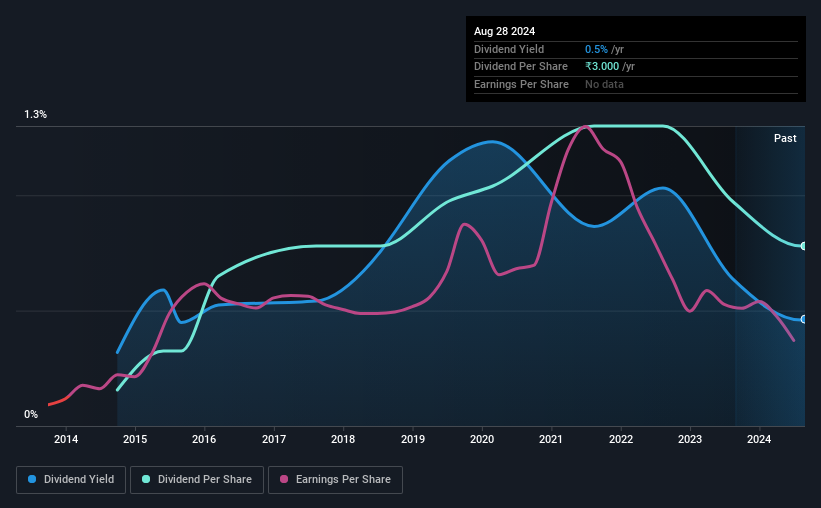Click the Aug 28 2024 tooltip date
Image resolution: width=821 pixels, height=508 pixels.
(504, 31)
